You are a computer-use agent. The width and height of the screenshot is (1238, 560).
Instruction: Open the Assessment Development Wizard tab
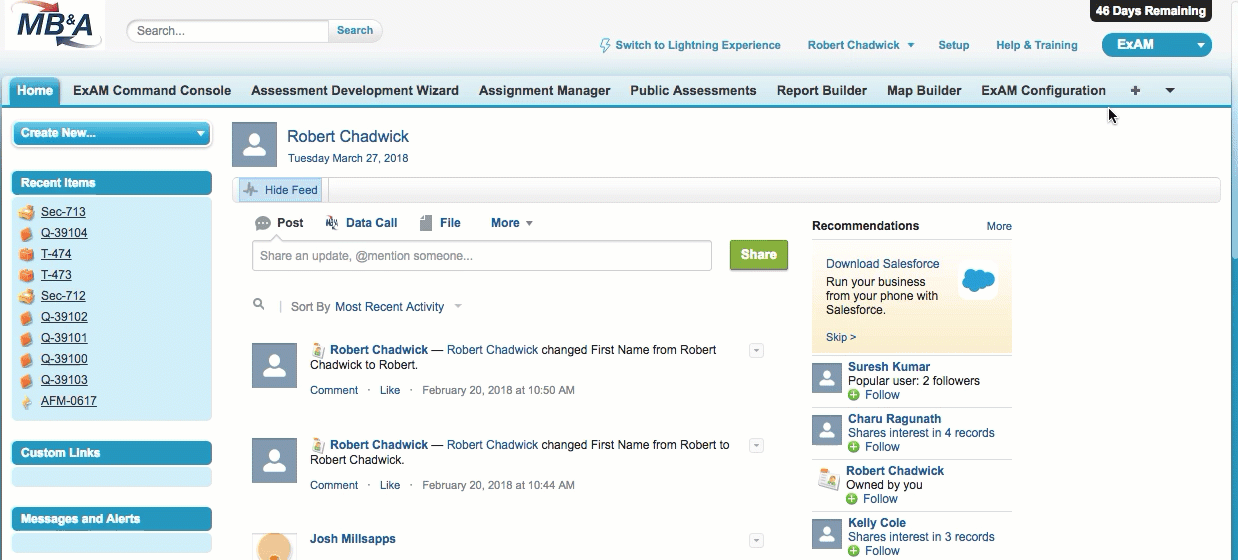[x=355, y=90]
